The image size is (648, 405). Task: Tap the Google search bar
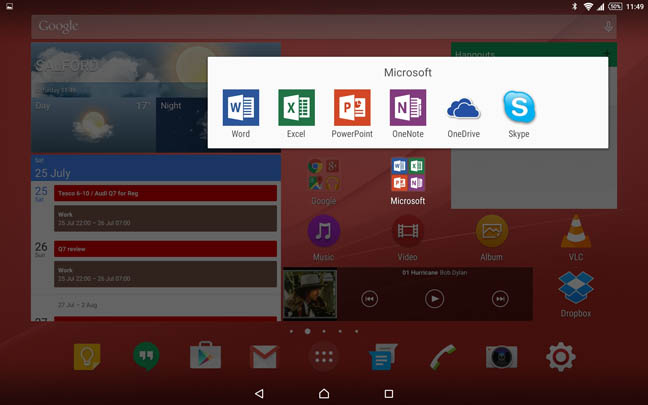click(x=324, y=26)
